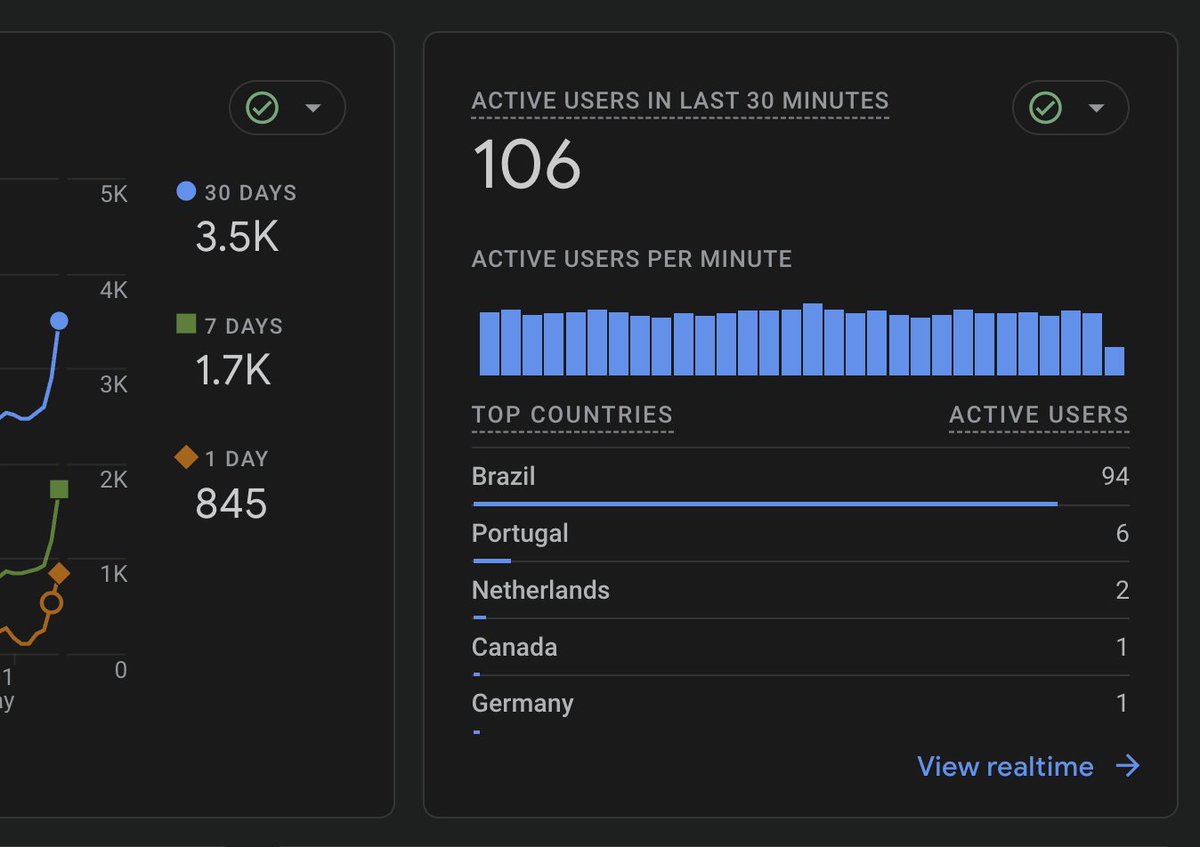Select the orange 1 DAY legend diamond
The width and height of the screenshot is (1200, 847).
186,457
